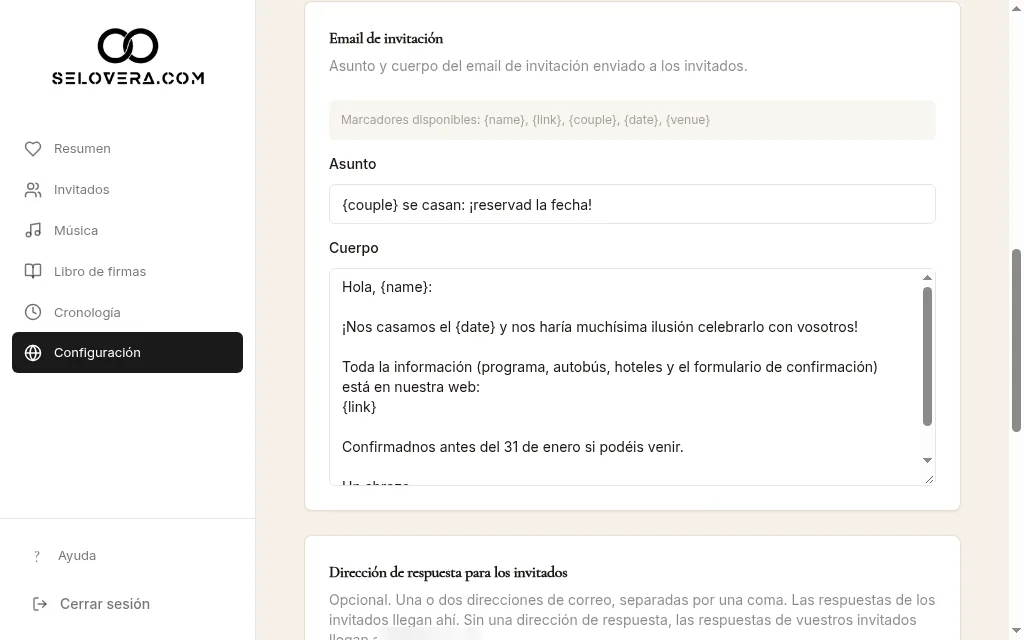This screenshot has height=640, width=1024.
Task: Click the 'Hola, {name}:' greeting line
Action: coord(387,287)
